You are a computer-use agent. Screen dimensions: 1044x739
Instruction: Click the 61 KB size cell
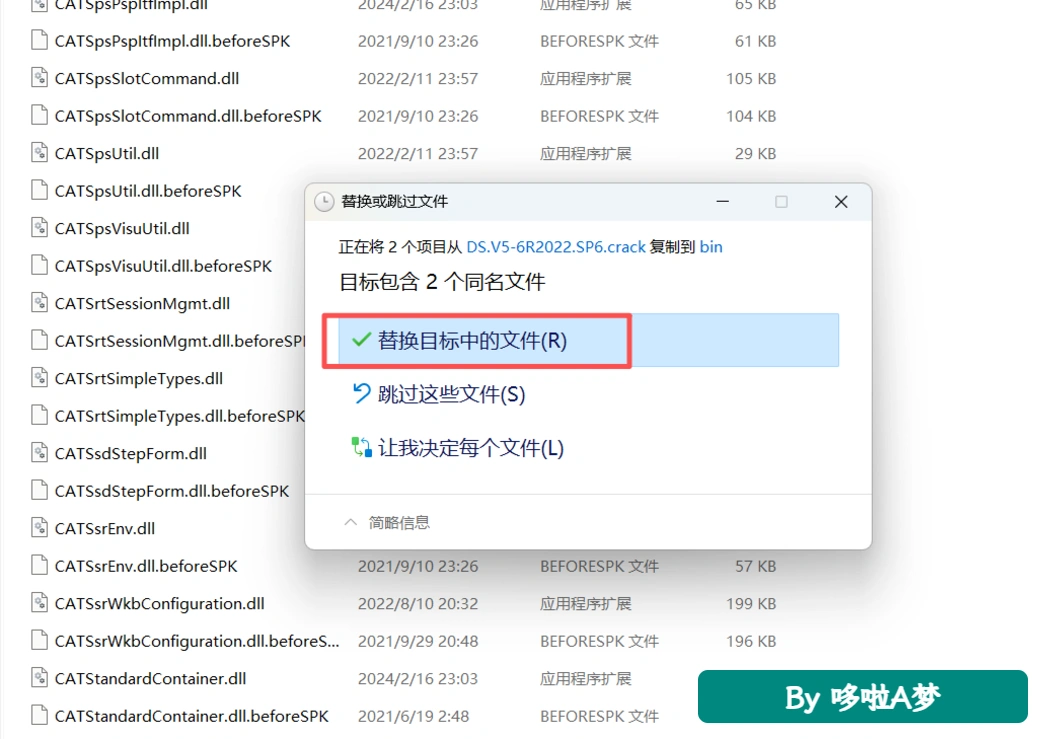[x=755, y=41]
